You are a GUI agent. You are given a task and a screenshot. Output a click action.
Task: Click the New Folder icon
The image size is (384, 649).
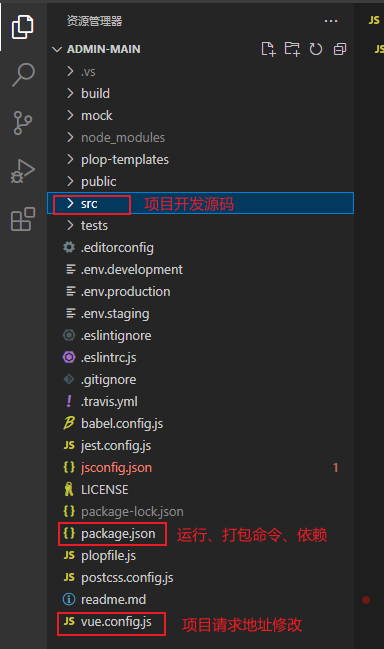(x=292, y=49)
